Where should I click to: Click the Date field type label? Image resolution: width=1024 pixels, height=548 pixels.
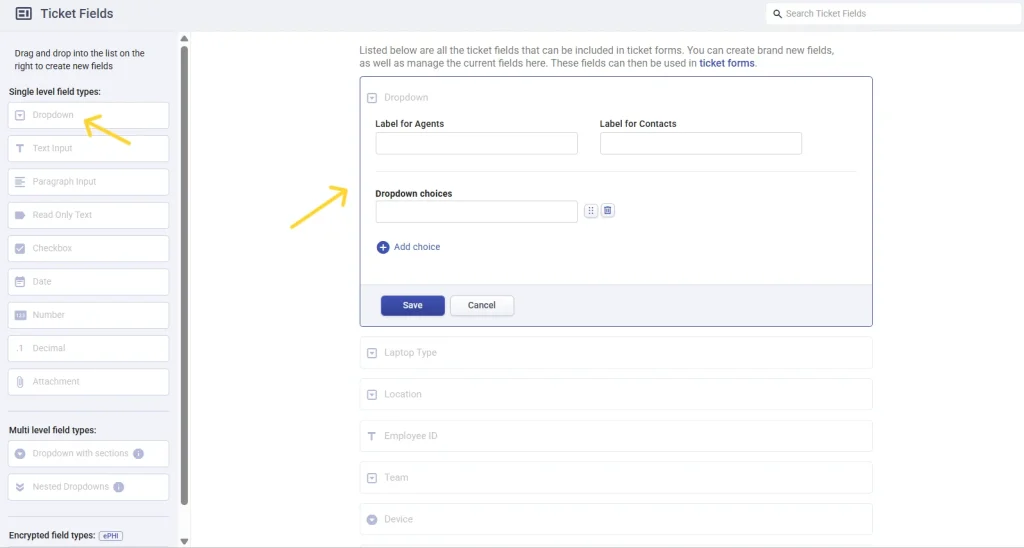pos(42,282)
